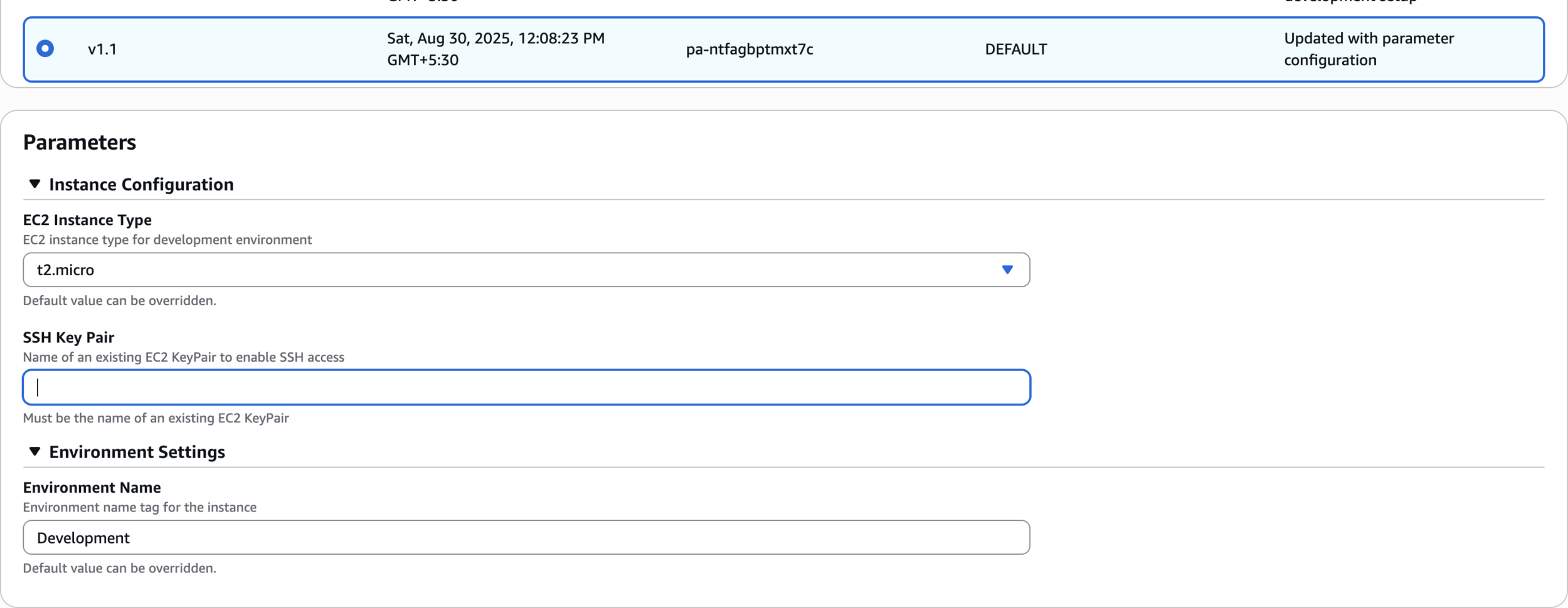Click the 'SSH Key Pair' label
This screenshot has height=608, width=1568.
68,337
